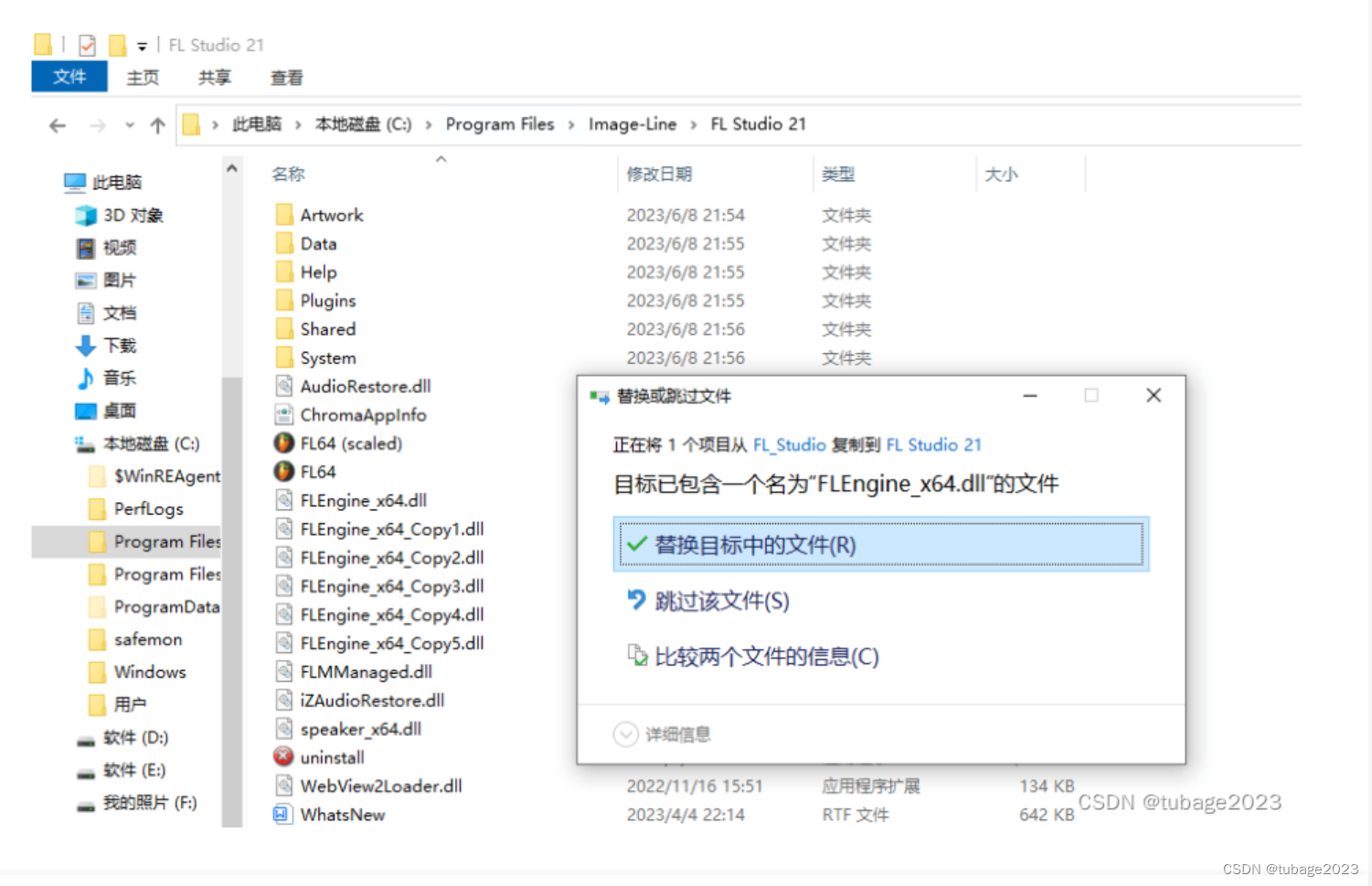Click the 此电脑 icon in the sidebar
Screen dimensions: 1372x886
click(75, 182)
